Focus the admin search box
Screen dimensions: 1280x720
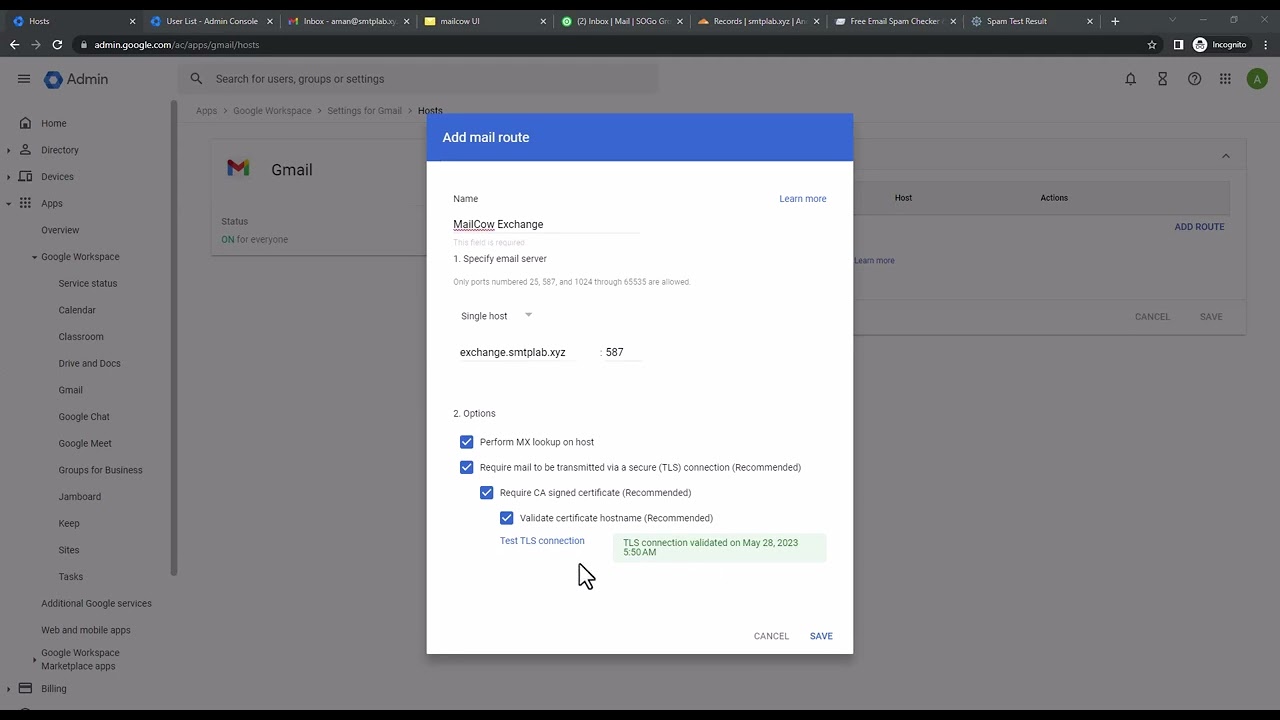419,79
